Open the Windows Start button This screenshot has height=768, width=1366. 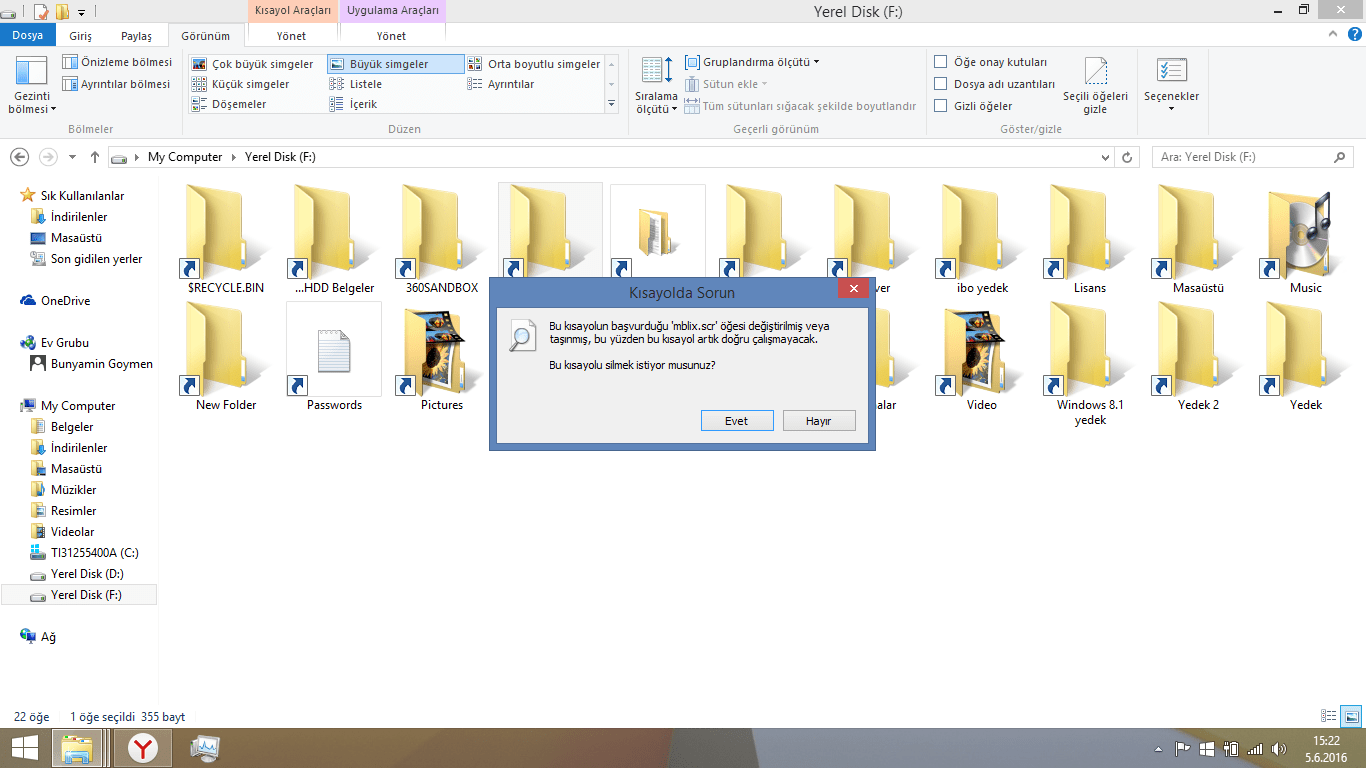(x=24, y=748)
